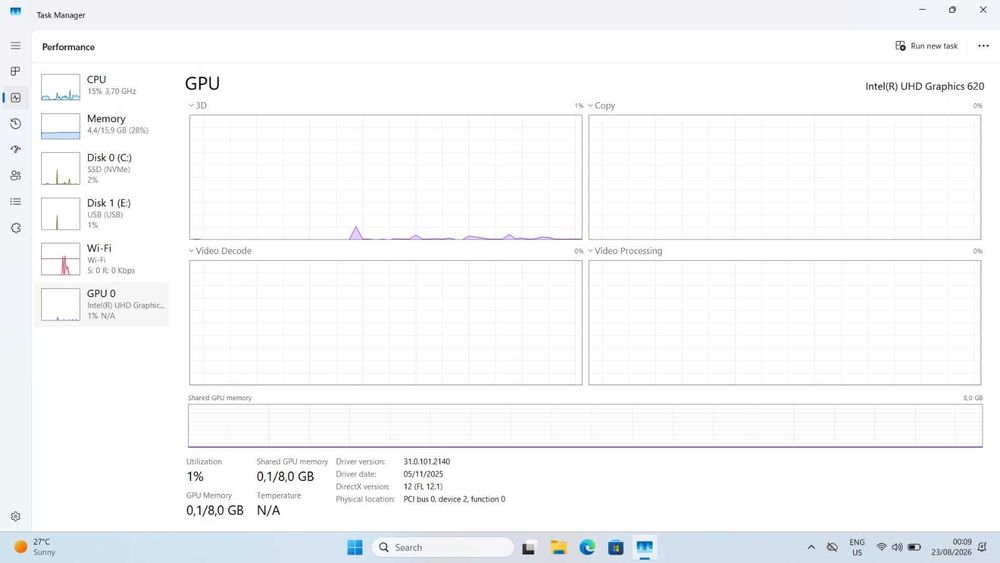Select GPU 0 performance item
The image size is (1000, 563).
(x=102, y=304)
